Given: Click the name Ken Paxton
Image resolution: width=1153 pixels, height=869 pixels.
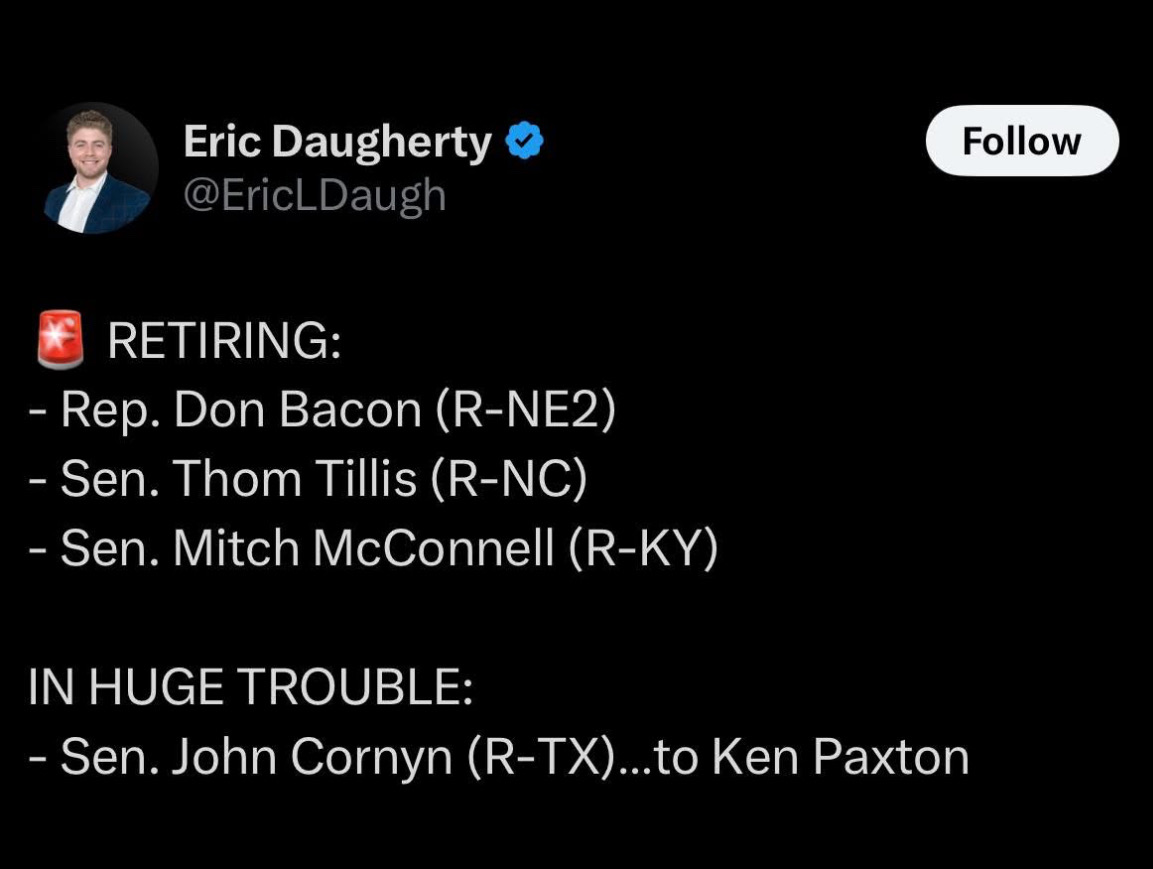Looking at the screenshot, I should pyautogui.click(x=840, y=757).
